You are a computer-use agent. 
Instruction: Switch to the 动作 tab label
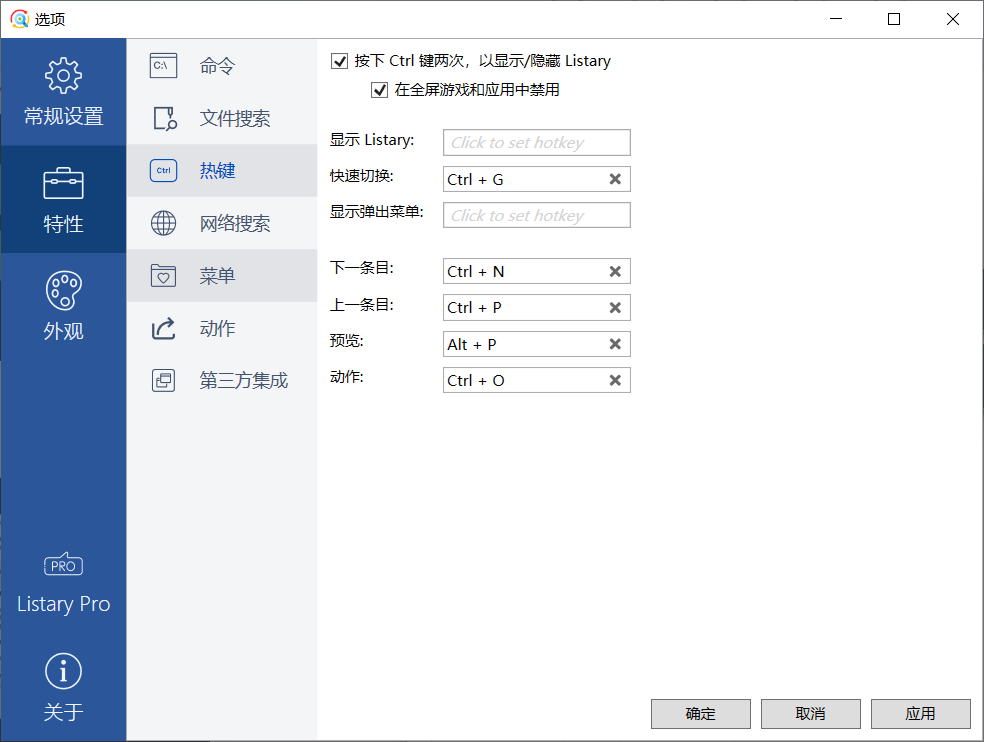217,328
